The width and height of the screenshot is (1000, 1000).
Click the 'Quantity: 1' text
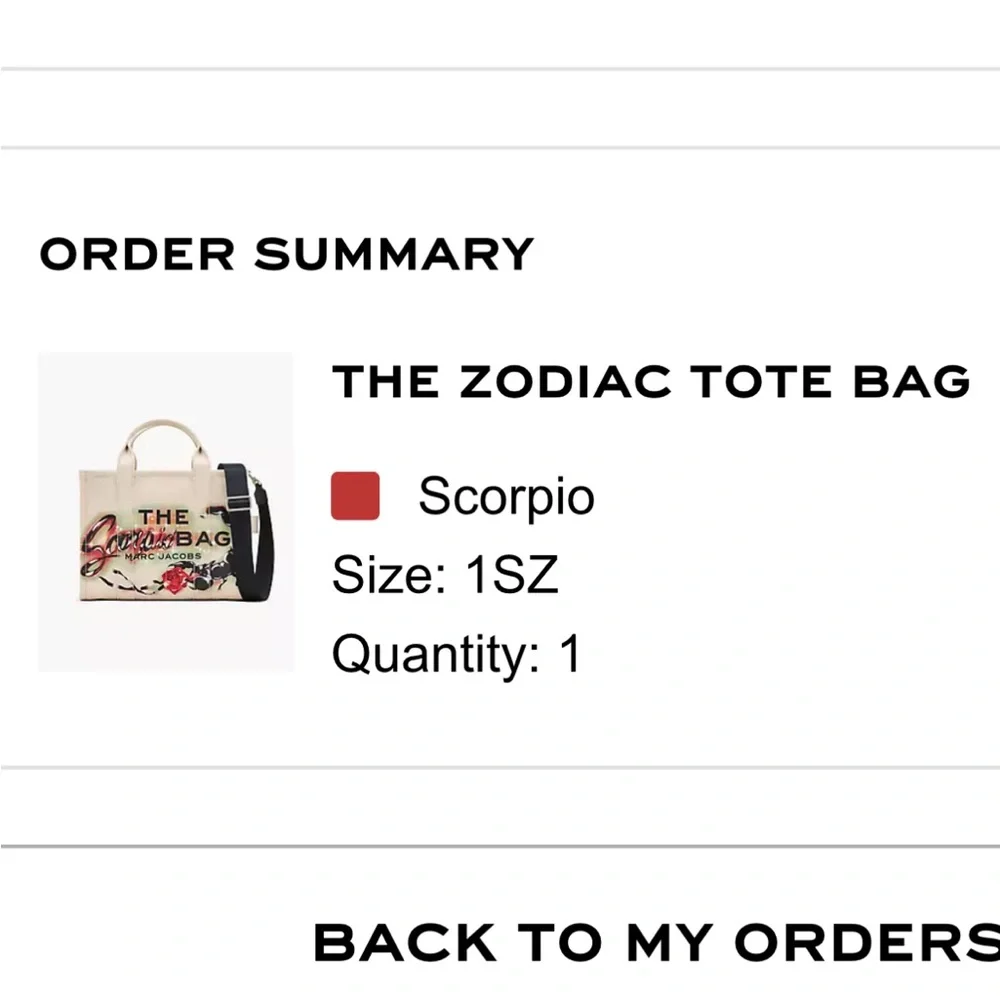(x=462, y=653)
